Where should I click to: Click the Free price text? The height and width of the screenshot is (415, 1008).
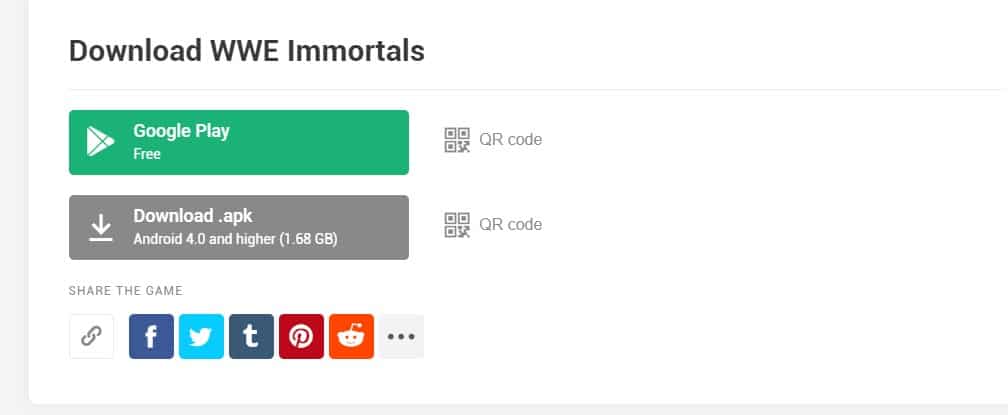click(x=147, y=155)
